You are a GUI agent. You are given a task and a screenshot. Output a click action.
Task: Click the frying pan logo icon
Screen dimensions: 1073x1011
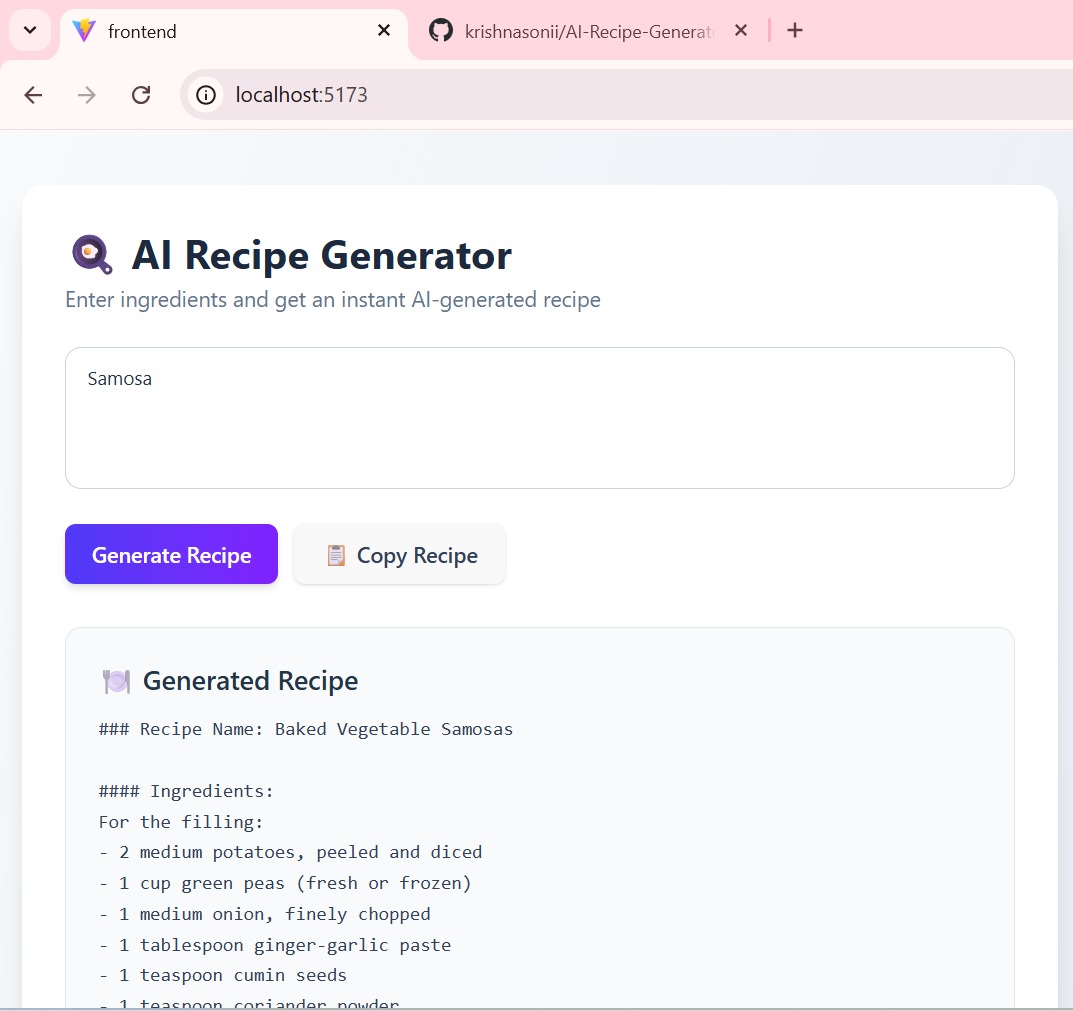(x=92, y=255)
